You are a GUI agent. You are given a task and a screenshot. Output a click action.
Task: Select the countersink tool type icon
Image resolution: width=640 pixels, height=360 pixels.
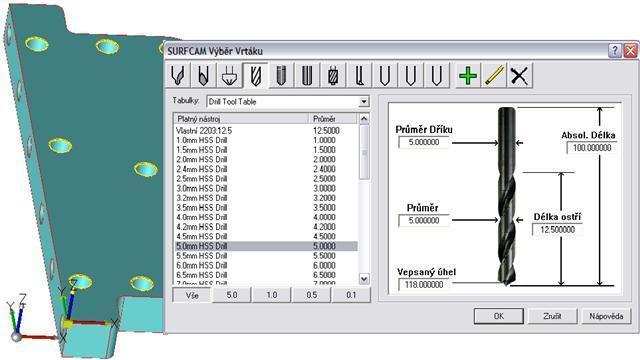[229, 76]
